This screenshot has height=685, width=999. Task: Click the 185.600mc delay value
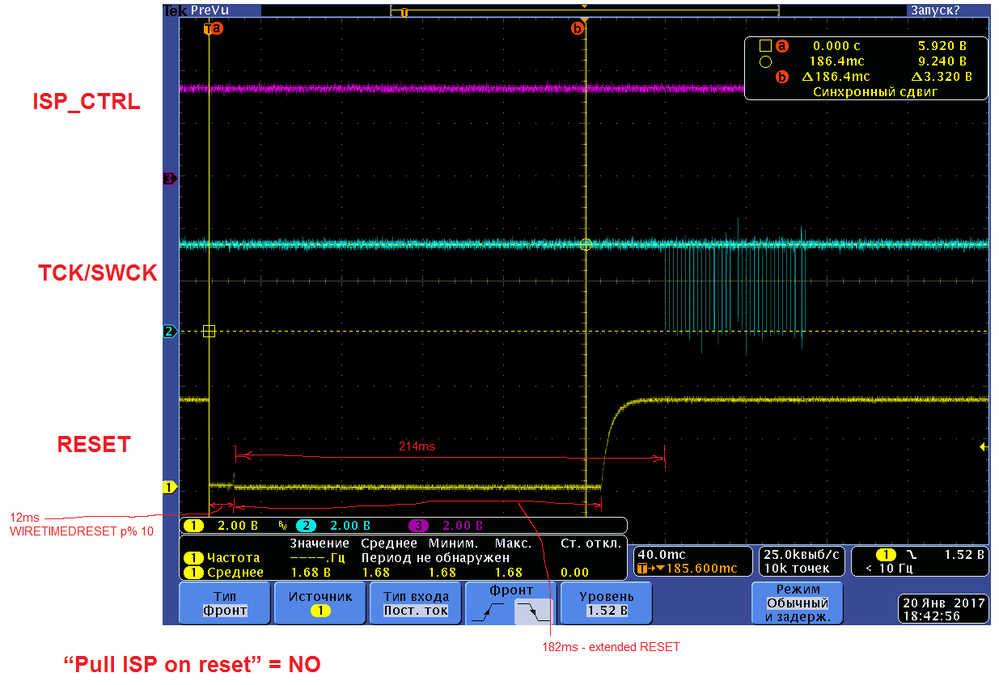(x=701, y=568)
